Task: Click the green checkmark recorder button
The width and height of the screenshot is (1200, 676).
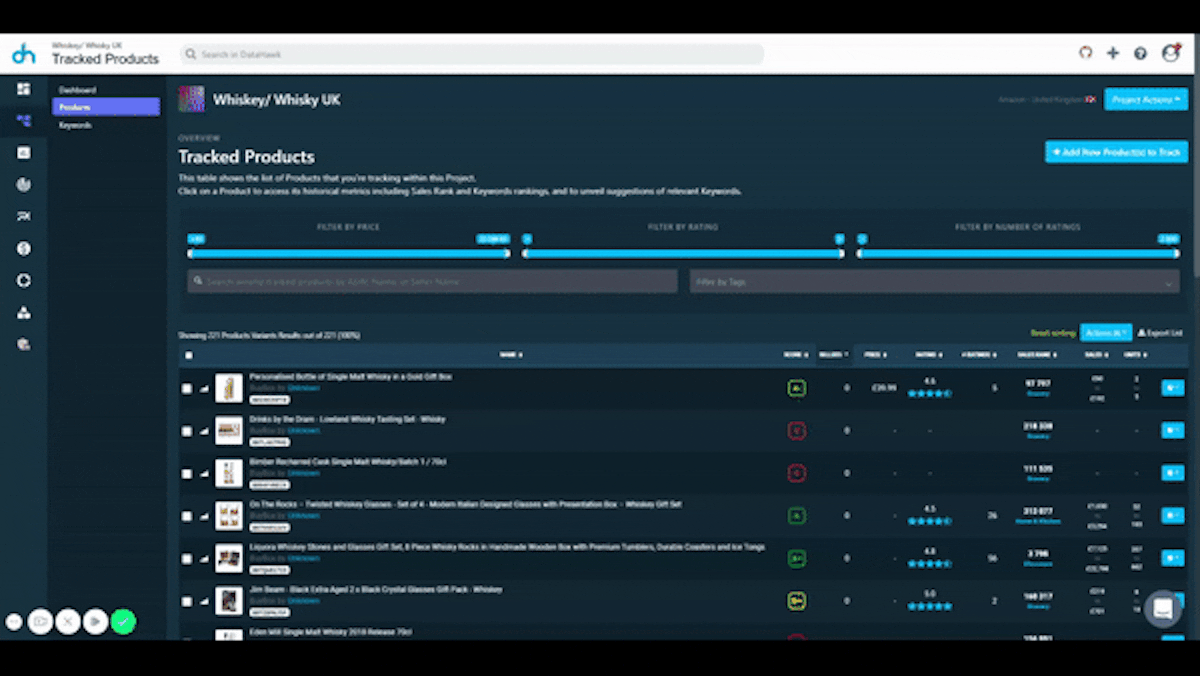Action: point(123,621)
